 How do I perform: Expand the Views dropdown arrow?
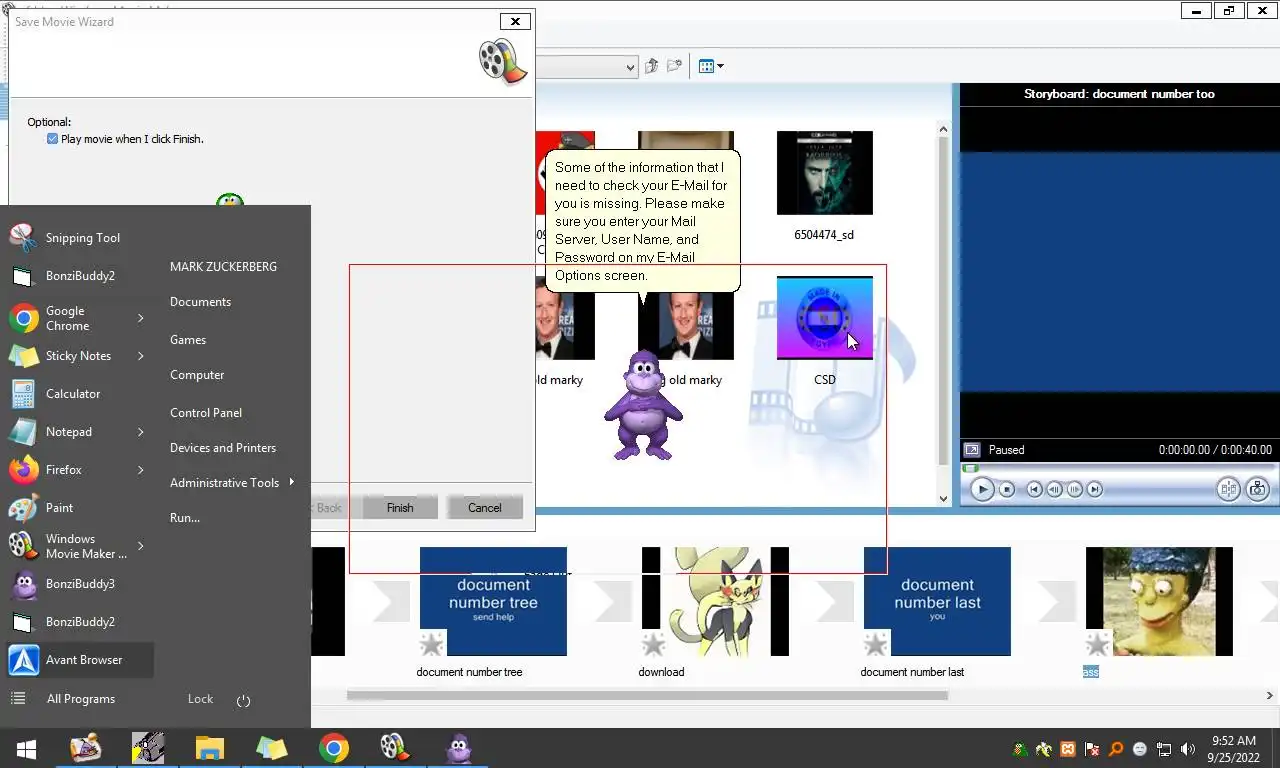(x=720, y=67)
